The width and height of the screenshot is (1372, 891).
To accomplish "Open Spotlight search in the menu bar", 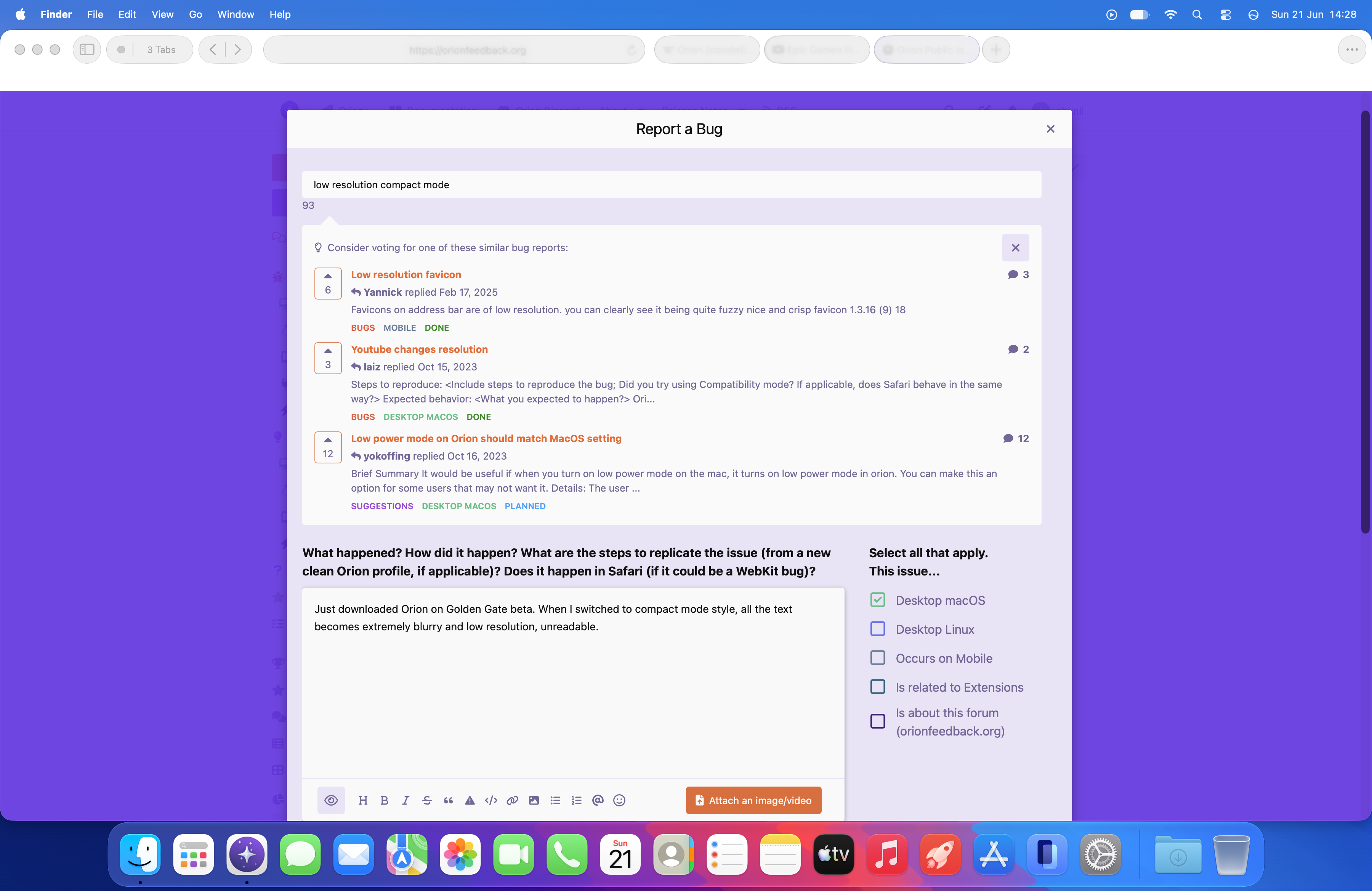I will coord(1197,14).
